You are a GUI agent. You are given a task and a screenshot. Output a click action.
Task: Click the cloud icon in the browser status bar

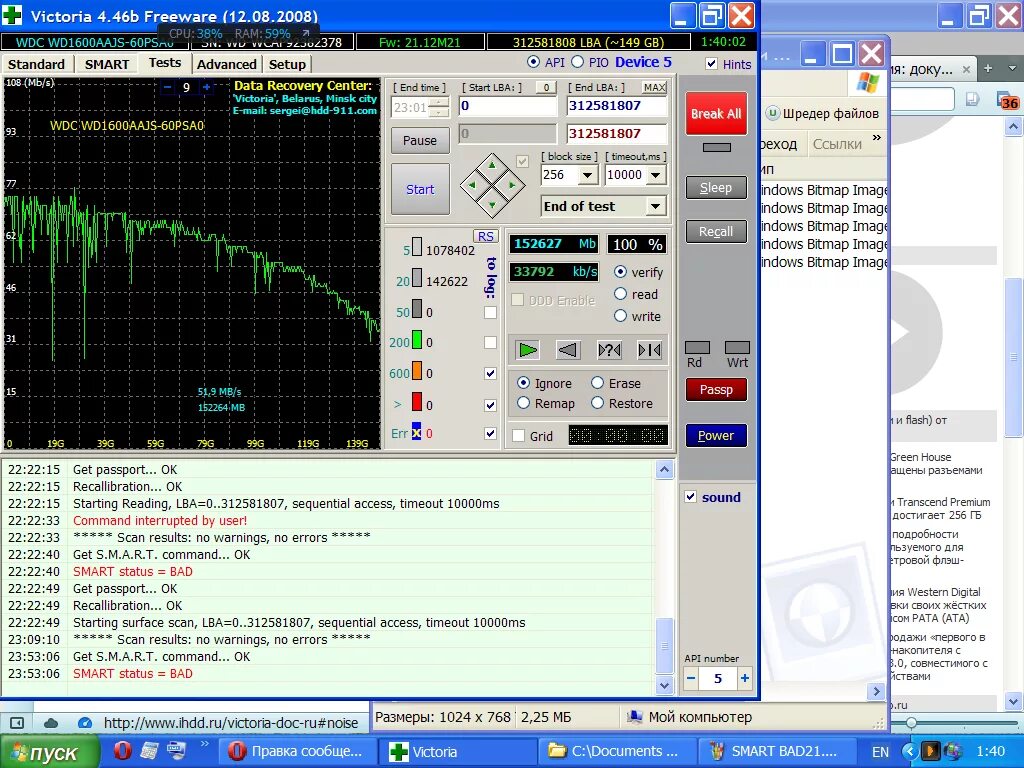click(51, 723)
